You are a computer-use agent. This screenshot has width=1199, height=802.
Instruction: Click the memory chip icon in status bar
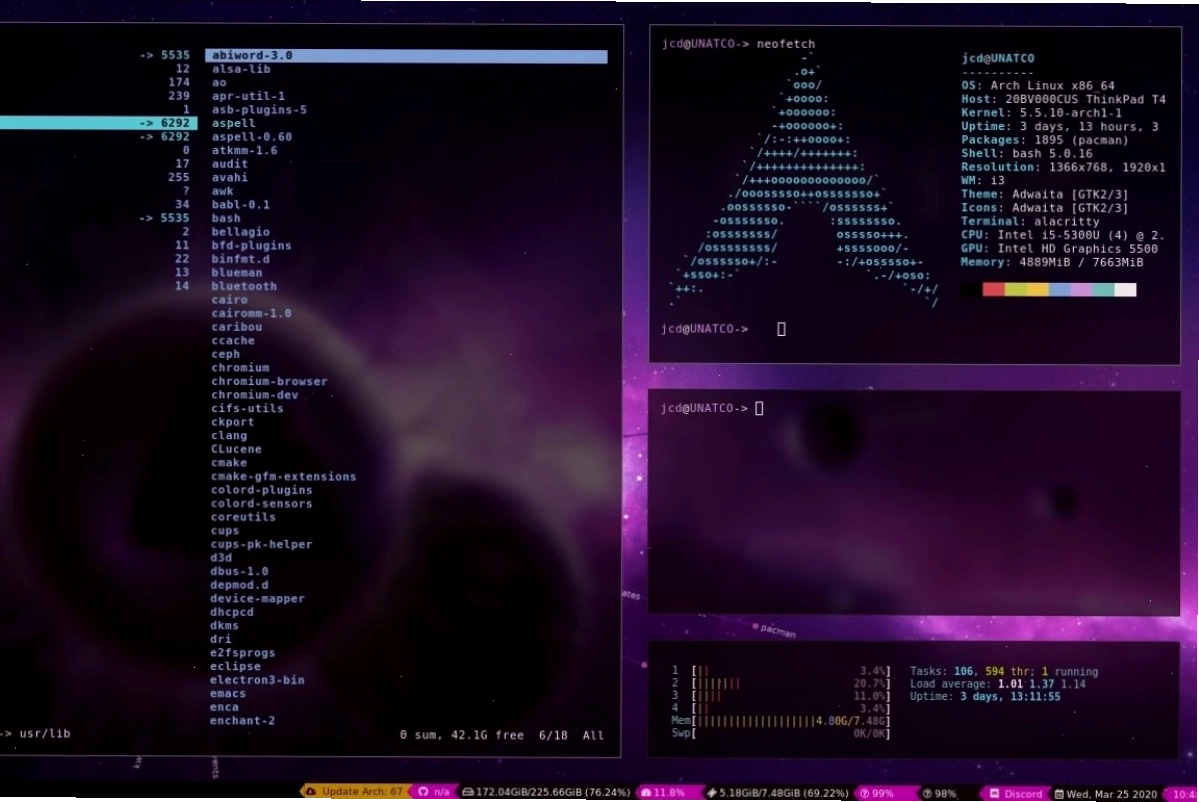pos(711,793)
